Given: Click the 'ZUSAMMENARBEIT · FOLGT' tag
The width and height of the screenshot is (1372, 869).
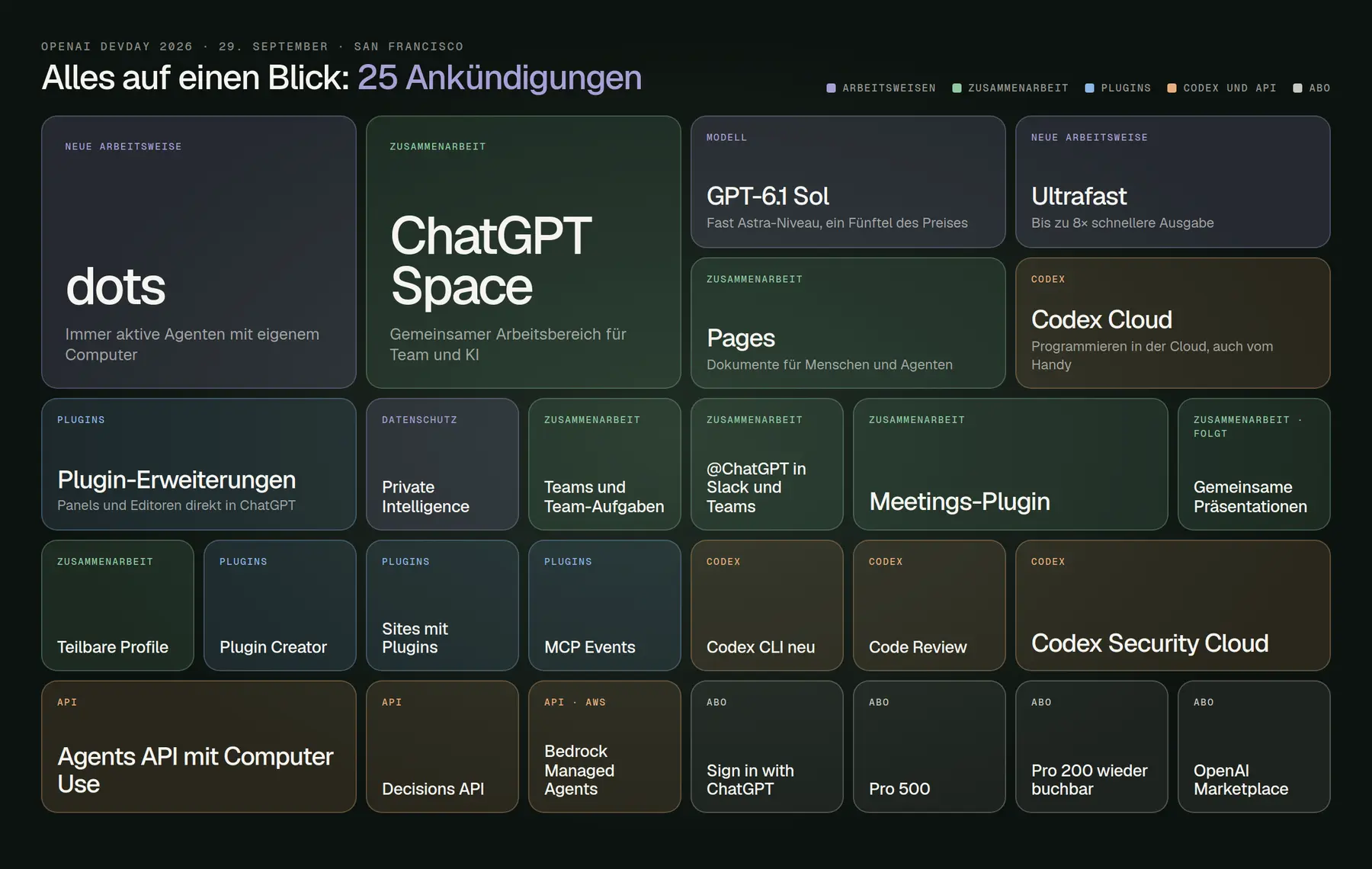Looking at the screenshot, I should click(1248, 427).
